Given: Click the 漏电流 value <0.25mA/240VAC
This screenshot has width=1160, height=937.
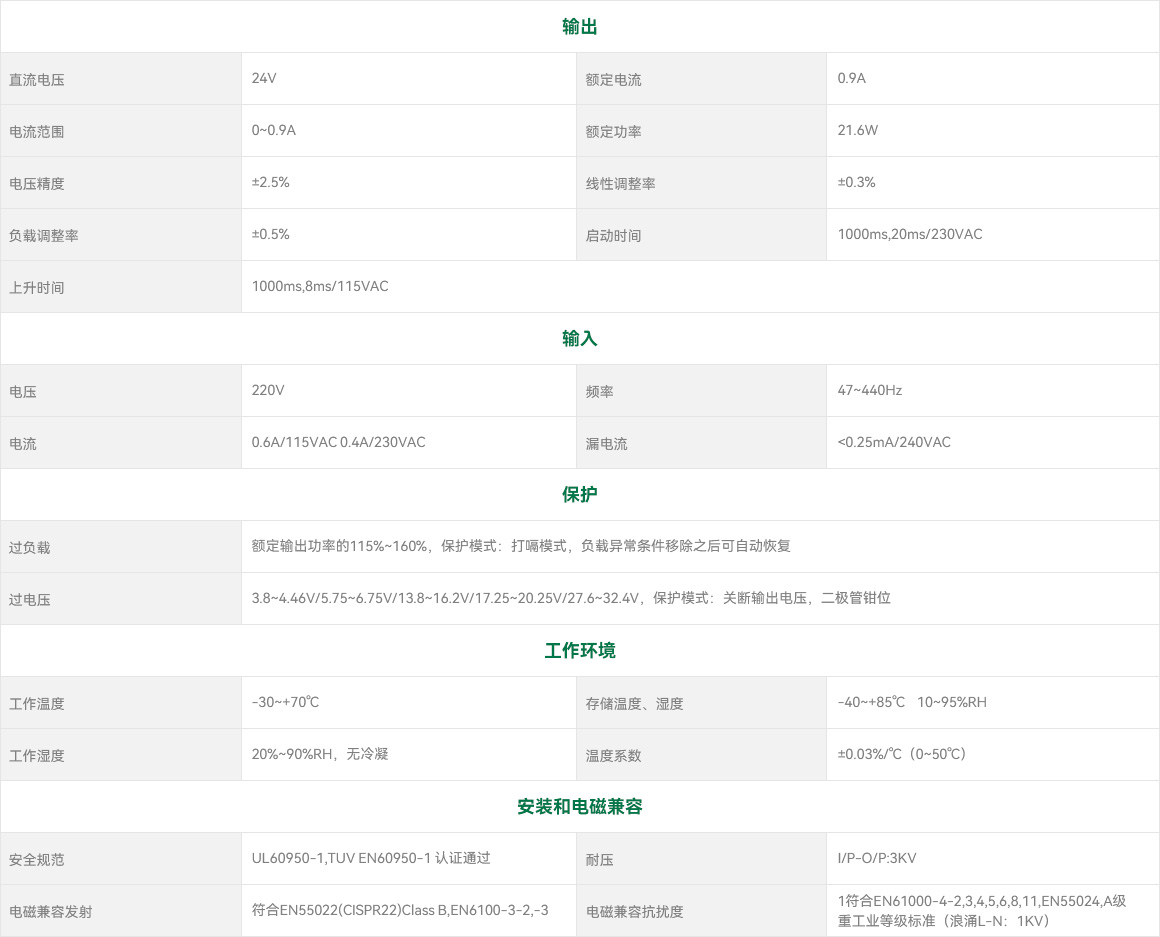Looking at the screenshot, I should 894,442.
